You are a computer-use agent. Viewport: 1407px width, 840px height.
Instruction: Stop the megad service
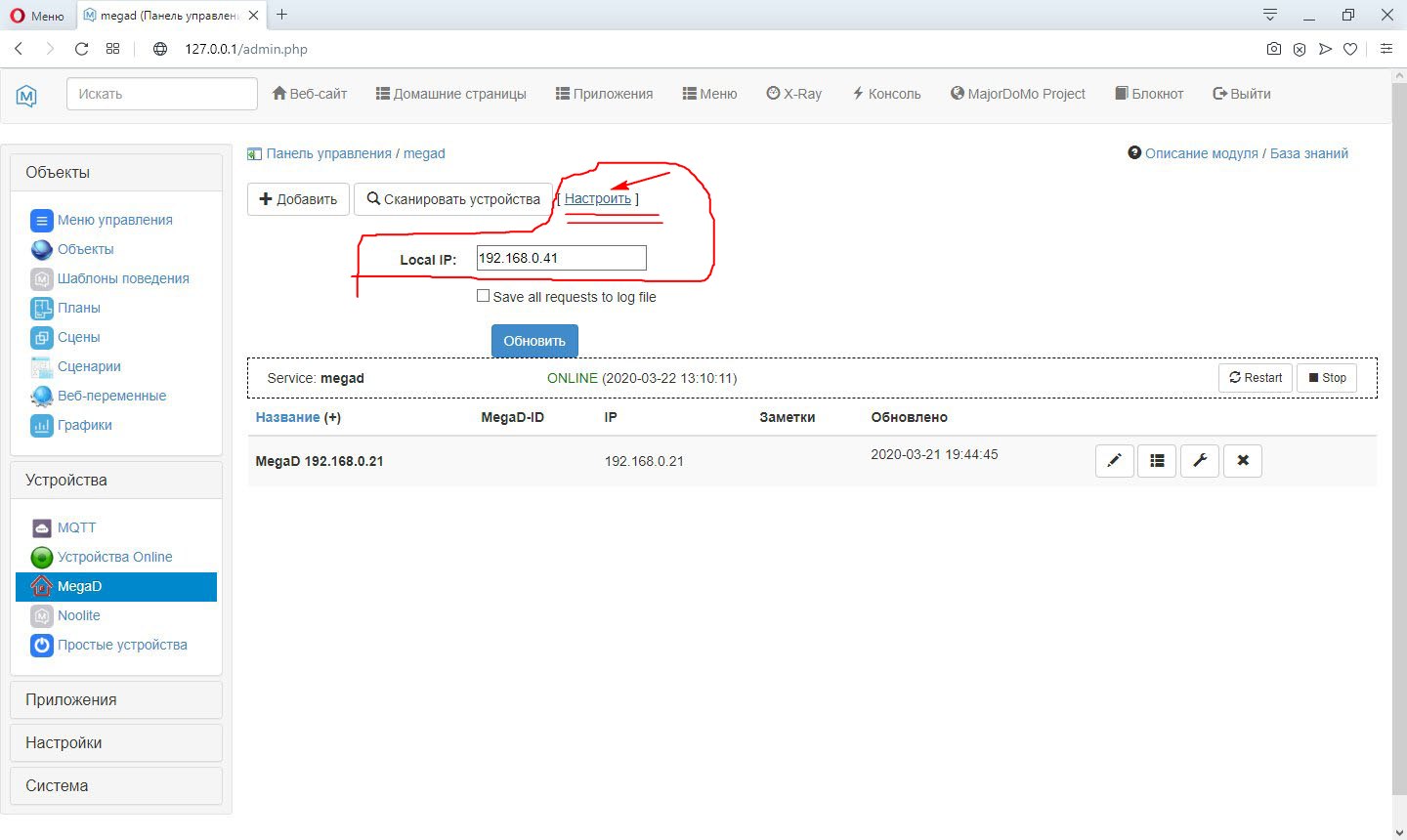coord(1327,377)
